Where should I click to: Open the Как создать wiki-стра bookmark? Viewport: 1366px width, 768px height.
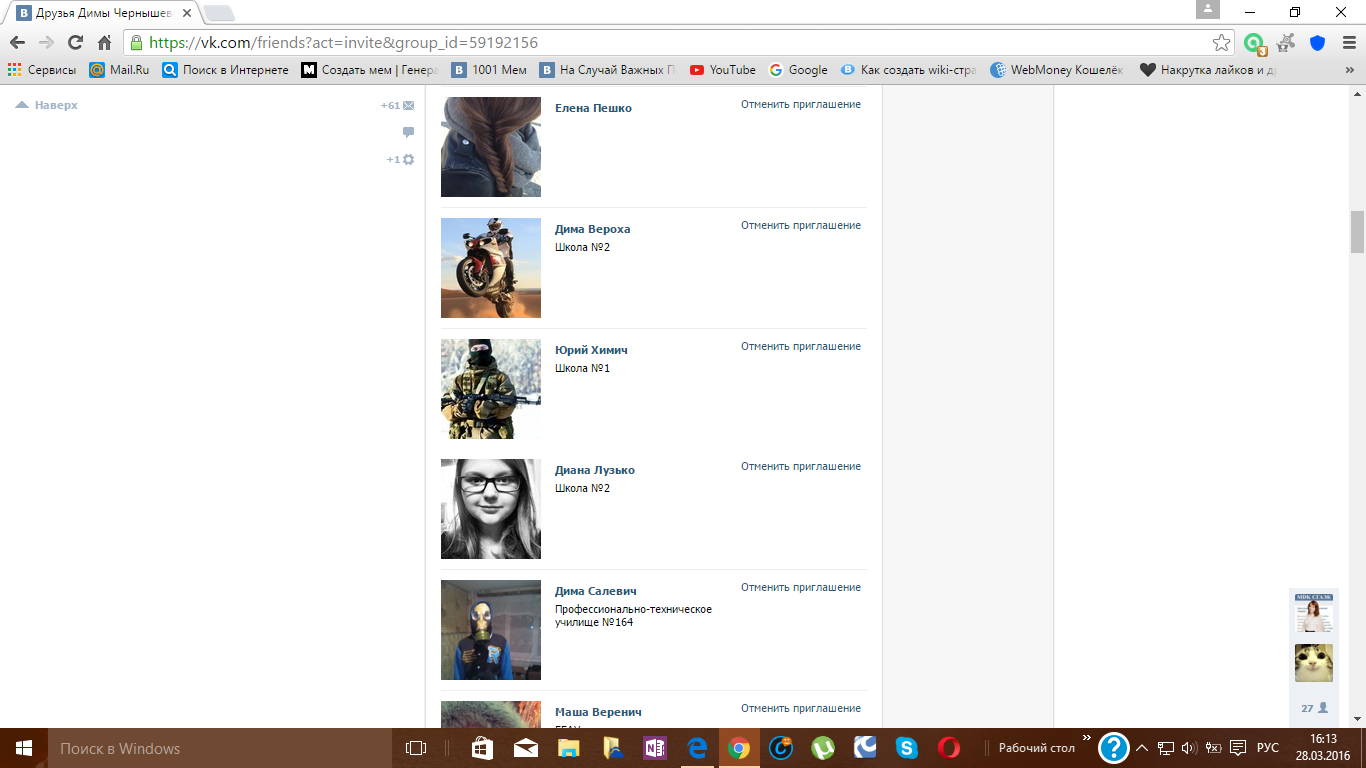coord(909,70)
